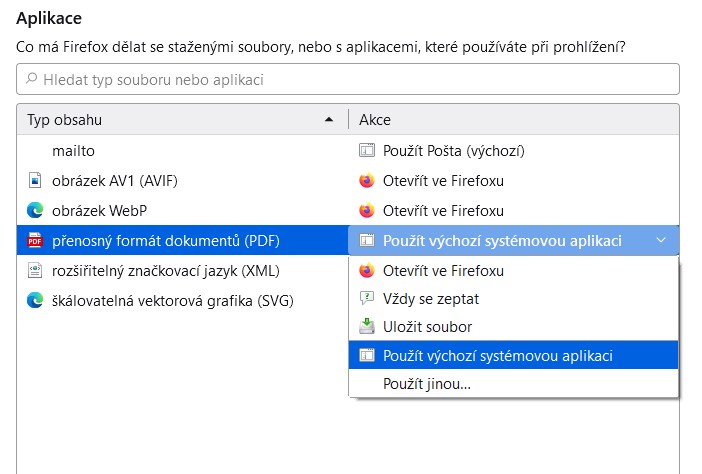Click the AVIF image file icon
702x474 pixels.
35,180
